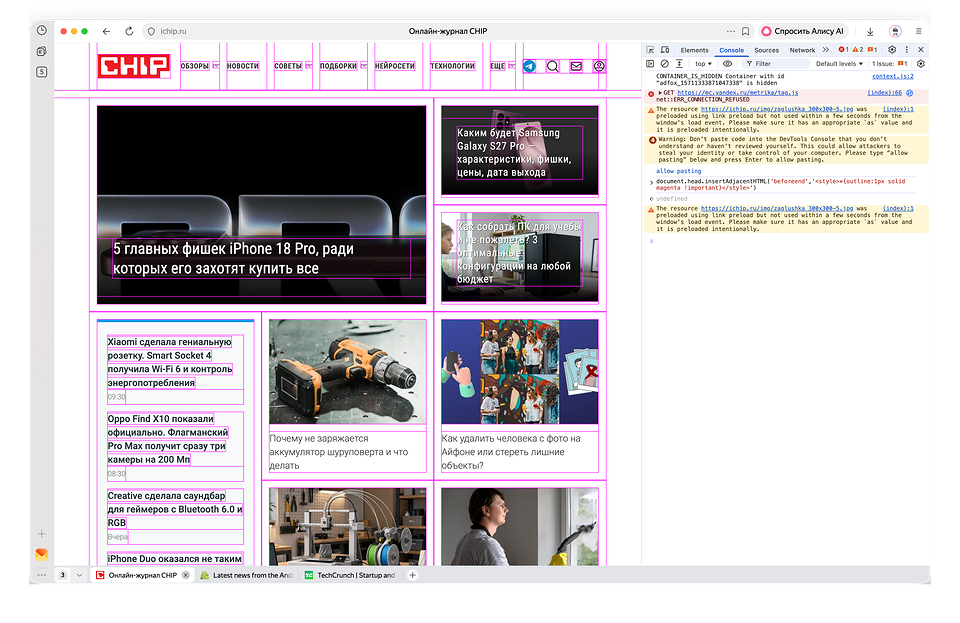Open the cordless drill article thumbnail
Viewport: 960px width, 623px height.
(348, 371)
